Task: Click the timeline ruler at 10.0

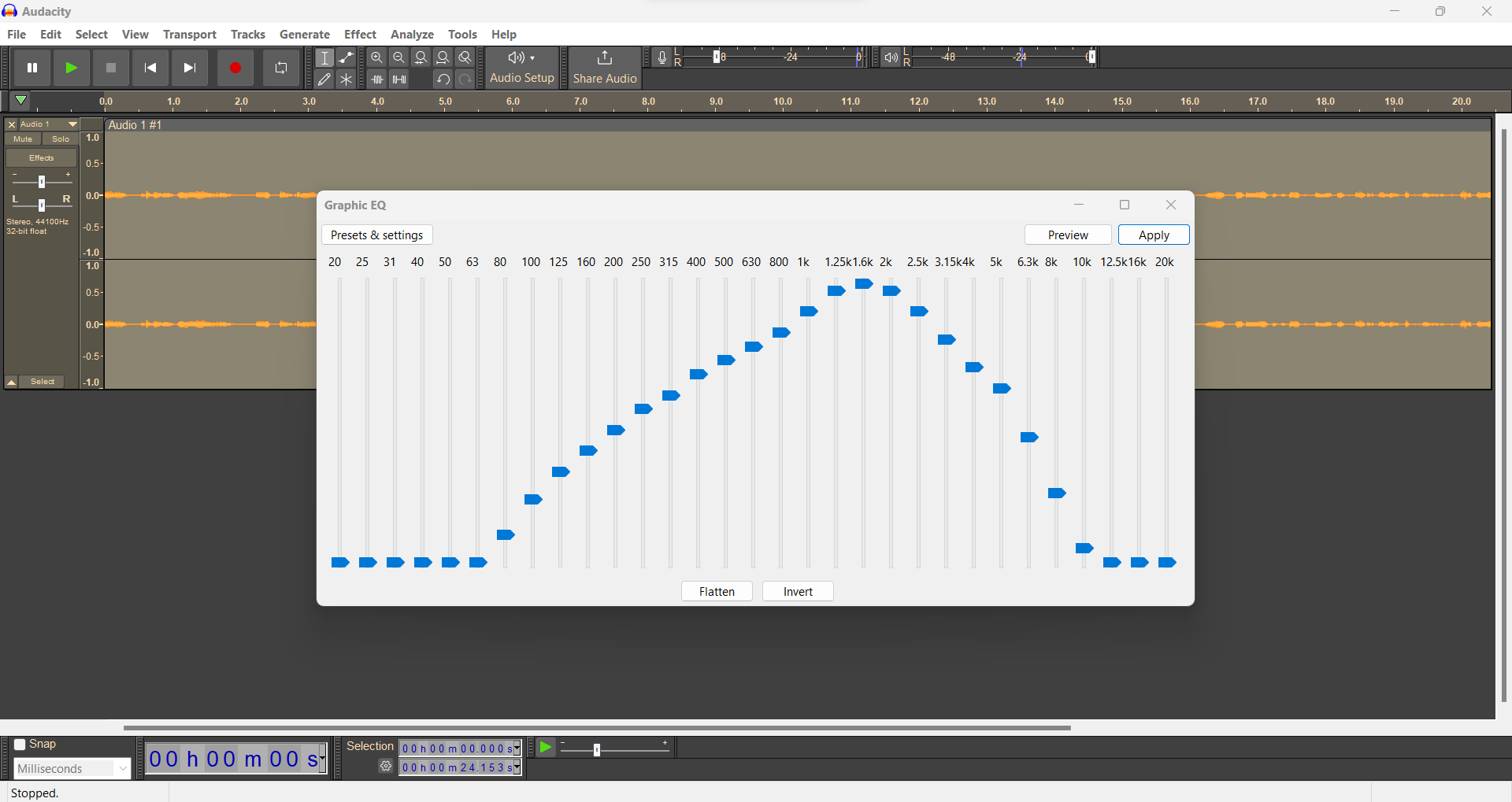Action: (783, 102)
